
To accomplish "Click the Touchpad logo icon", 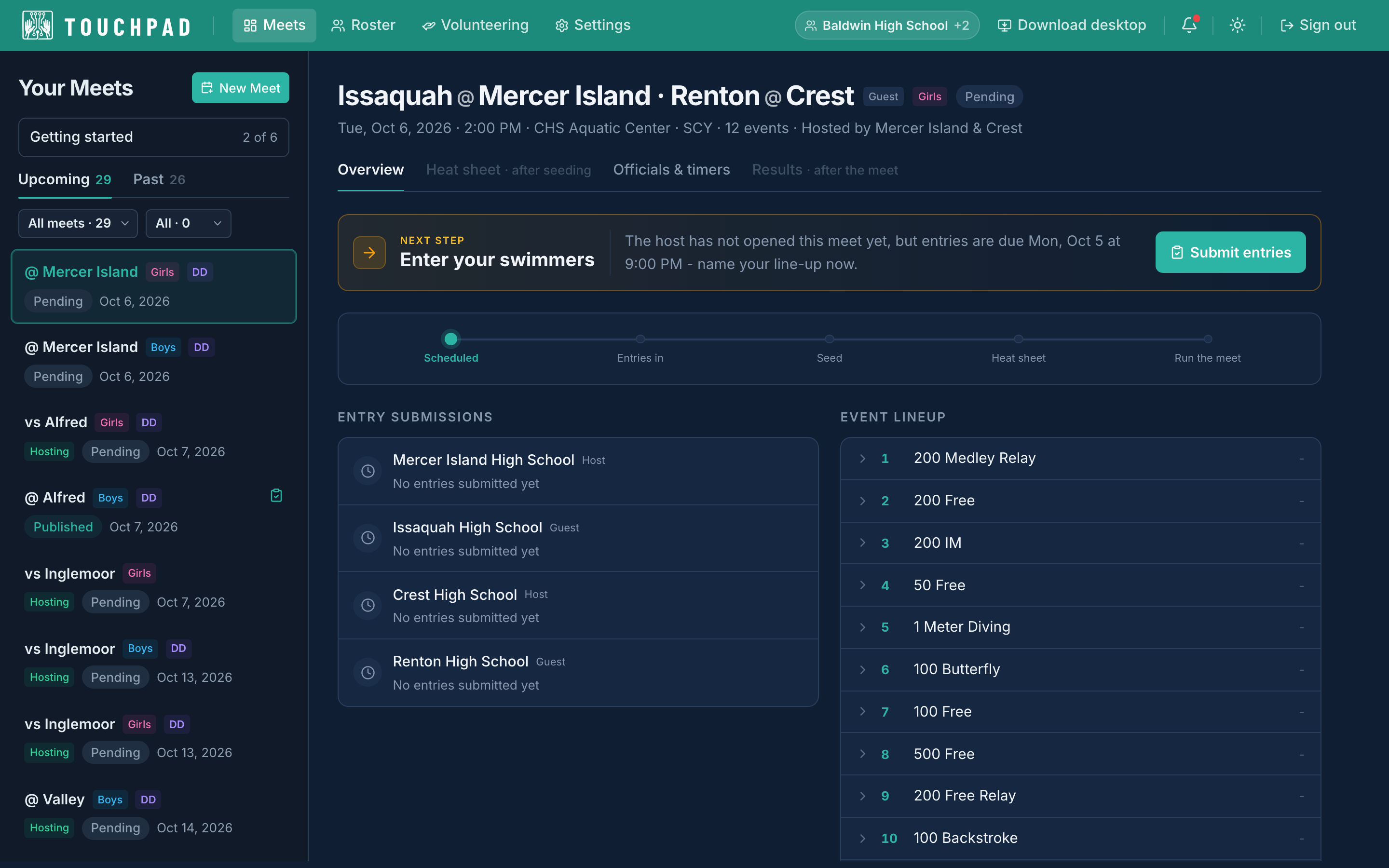I will coord(37,25).
